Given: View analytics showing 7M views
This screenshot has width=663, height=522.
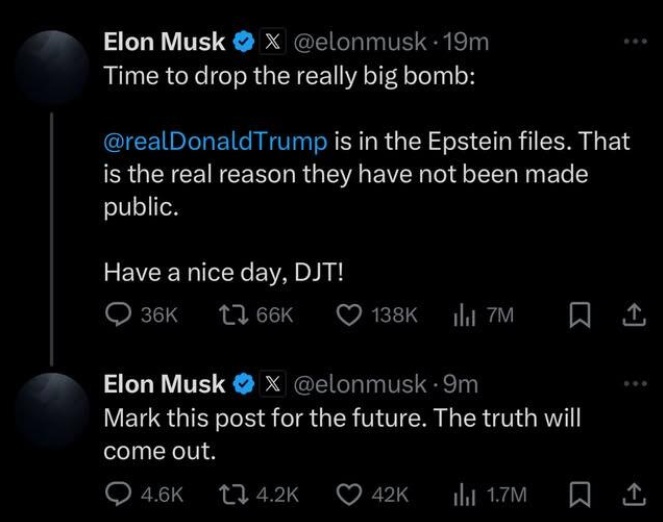Looking at the screenshot, I should click(x=484, y=315).
